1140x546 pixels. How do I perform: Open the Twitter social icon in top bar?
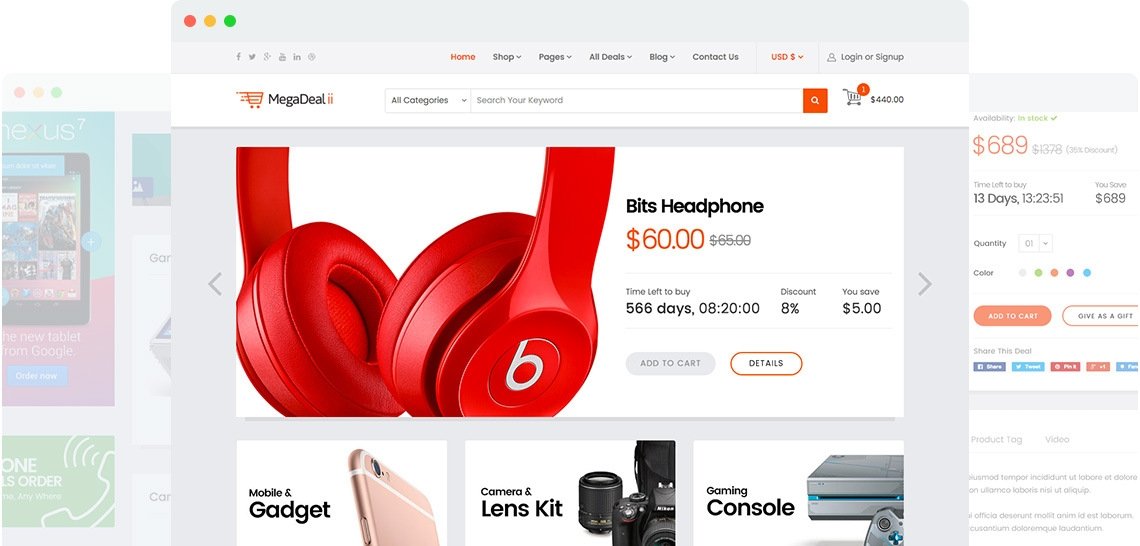tap(252, 57)
